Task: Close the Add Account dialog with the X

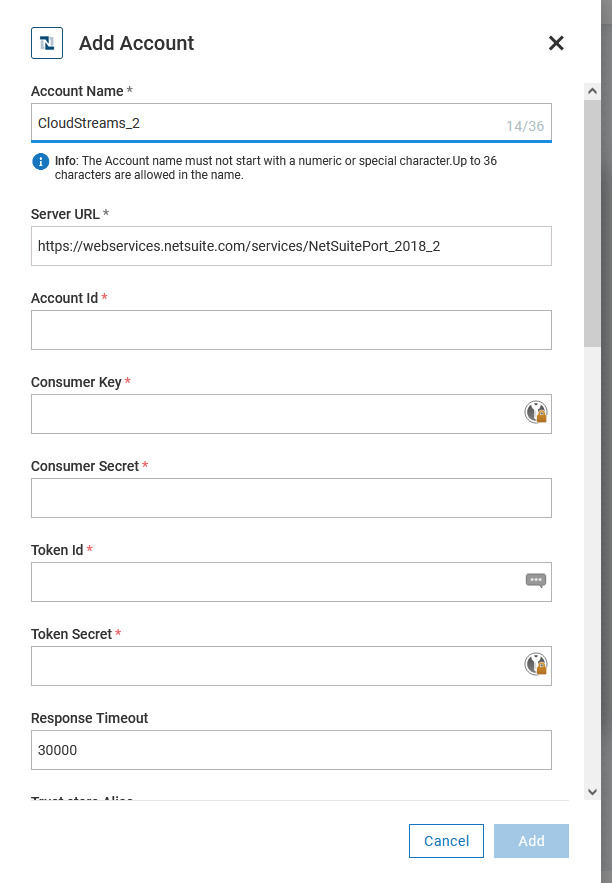Action: tap(556, 43)
